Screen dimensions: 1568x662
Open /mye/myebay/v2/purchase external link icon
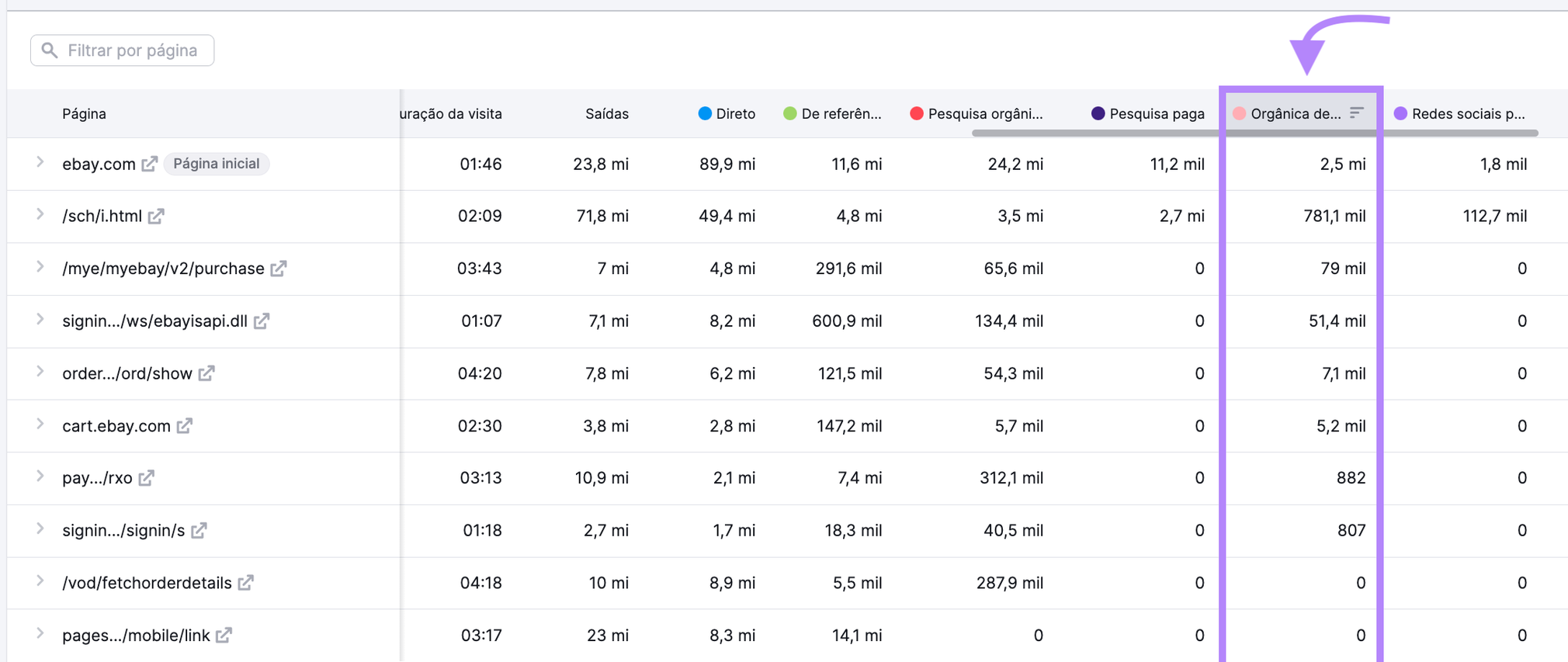point(279,269)
